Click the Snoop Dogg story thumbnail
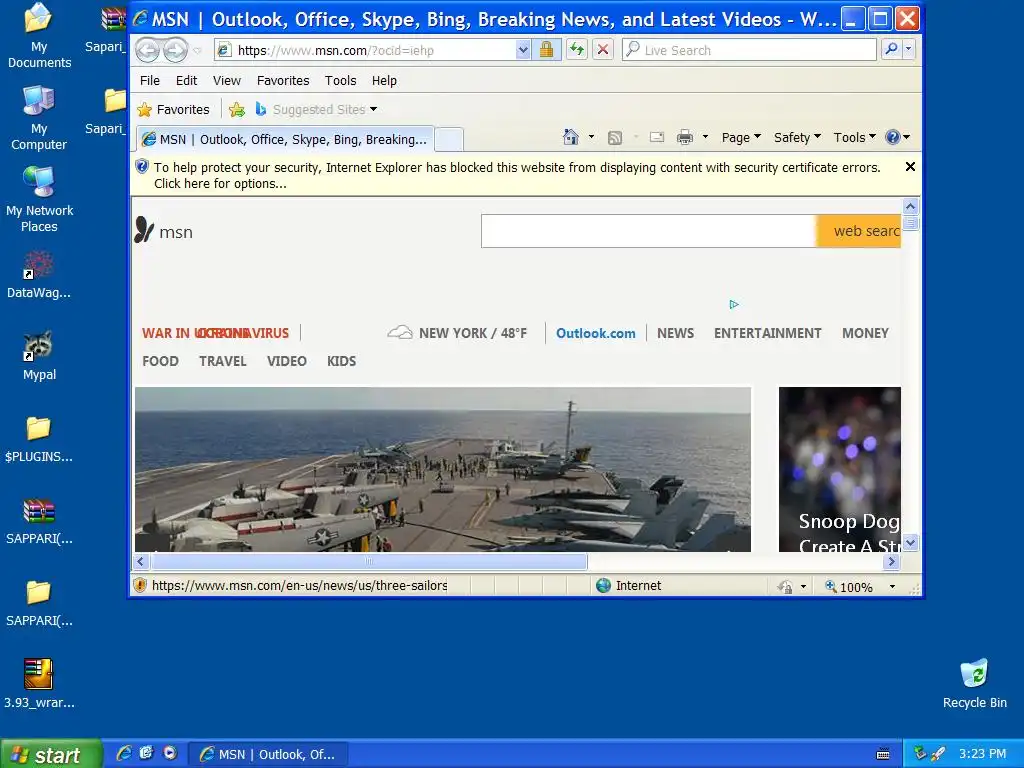Image resolution: width=1024 pixels, height=768 pixels. [840, 469]
